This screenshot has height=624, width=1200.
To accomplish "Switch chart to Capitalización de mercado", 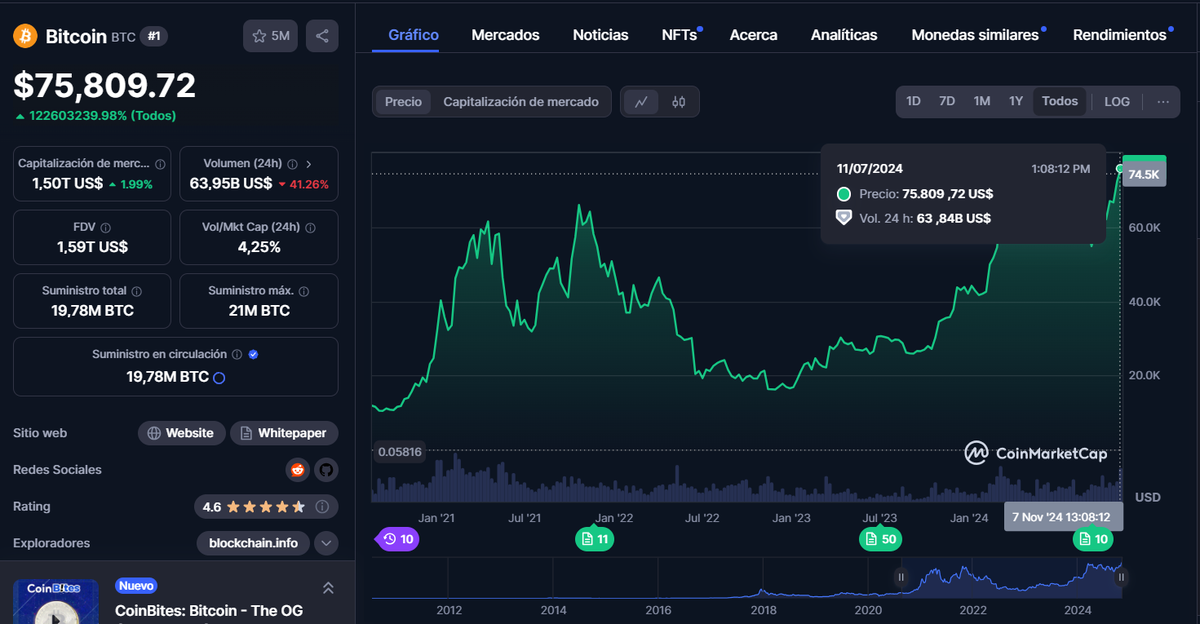I will coord(521,102).
